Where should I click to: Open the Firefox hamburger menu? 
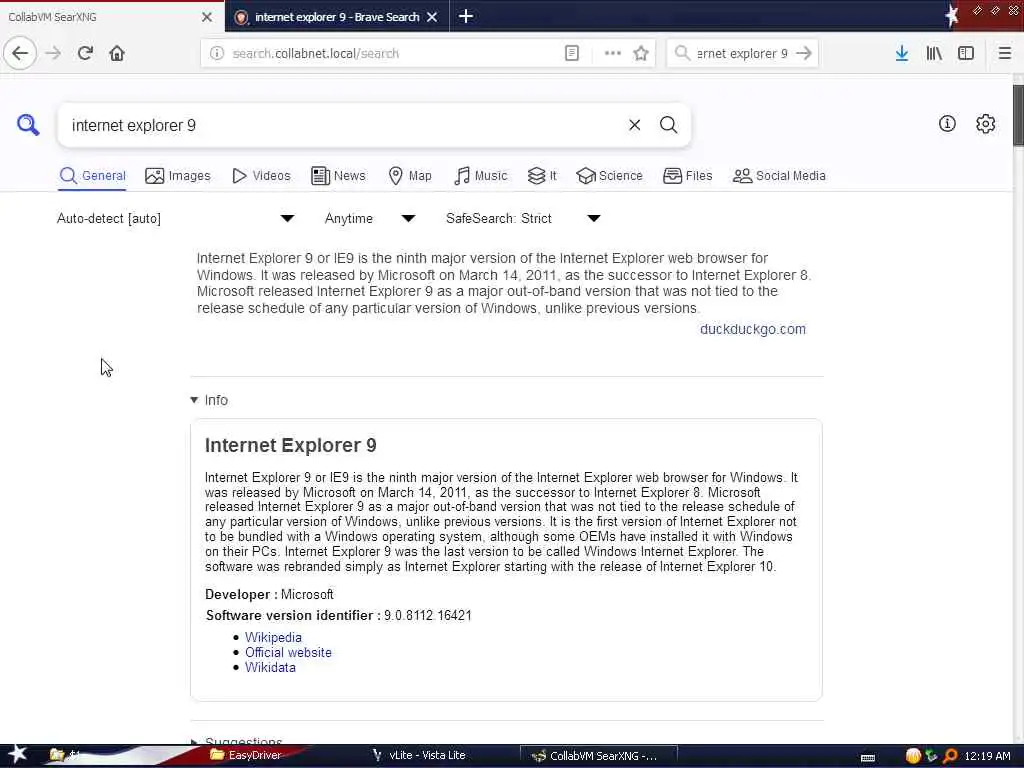1005,53
